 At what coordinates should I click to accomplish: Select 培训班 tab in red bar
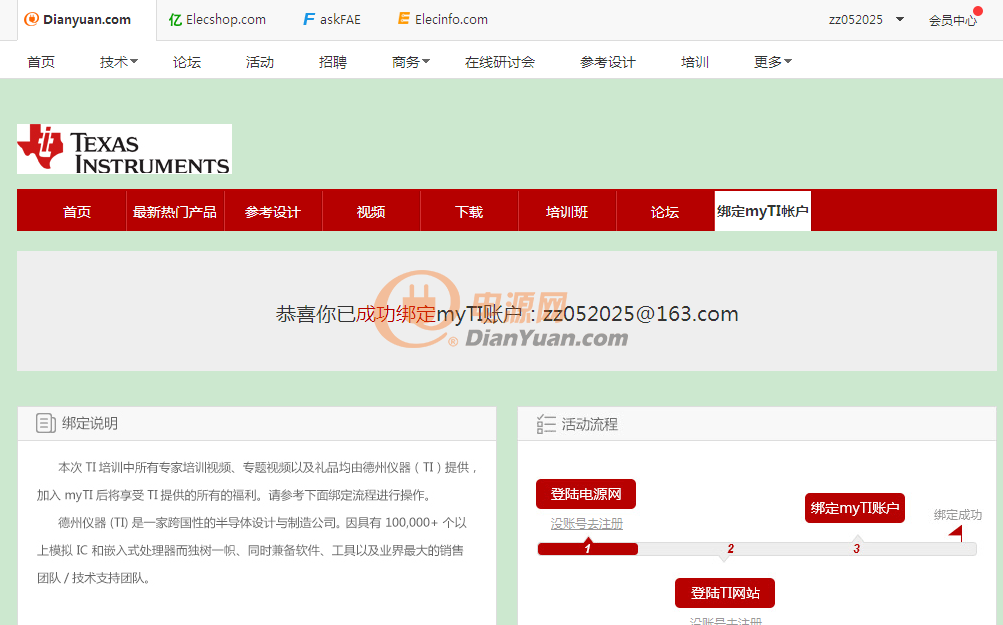(x=567, y=212)
